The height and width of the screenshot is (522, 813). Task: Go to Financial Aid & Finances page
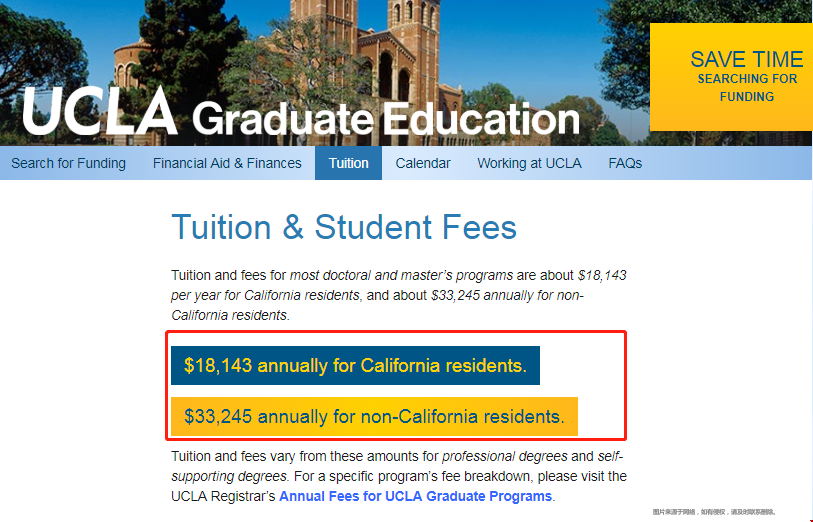pos(227,163)
